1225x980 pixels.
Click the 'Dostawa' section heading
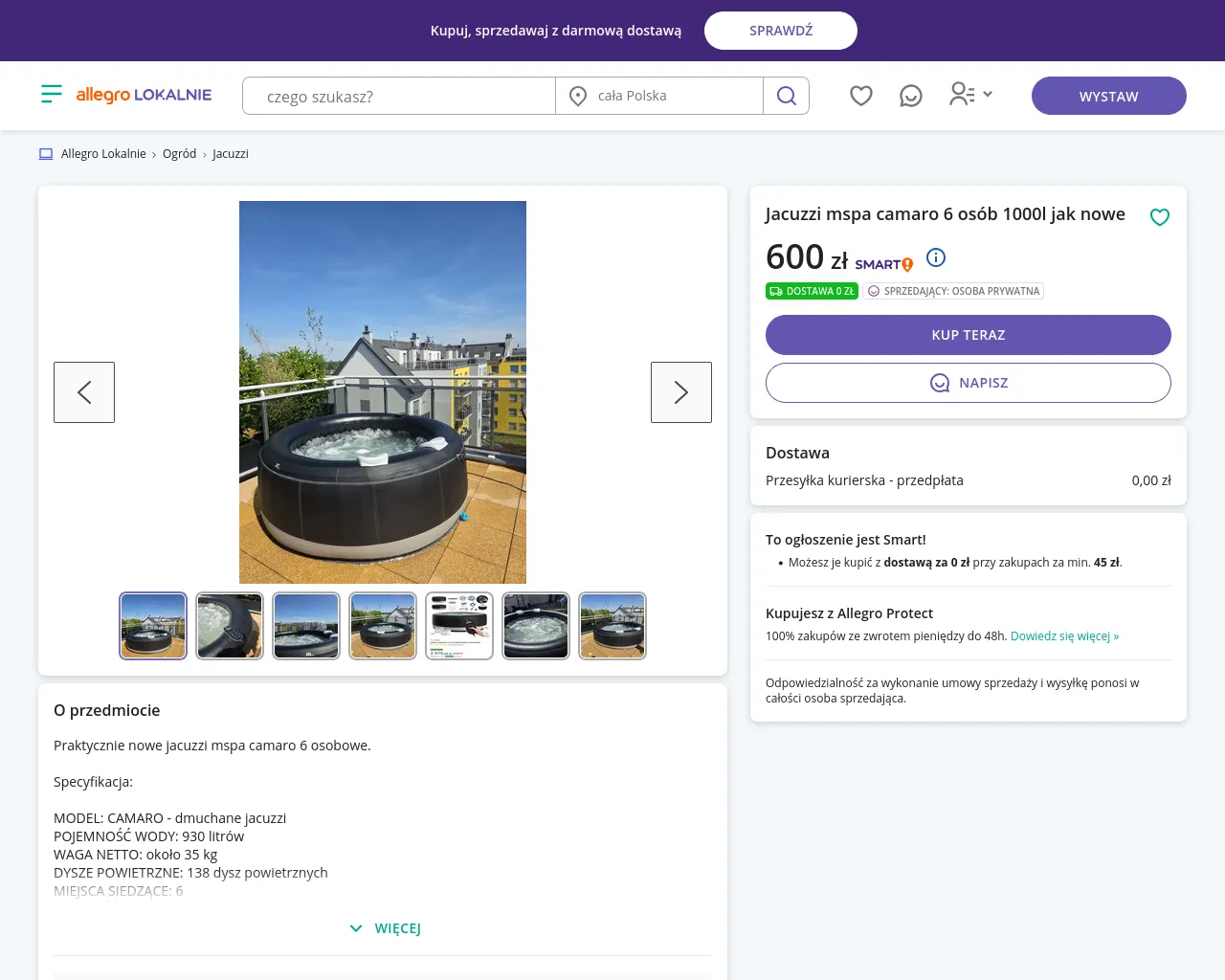(797, 453)
